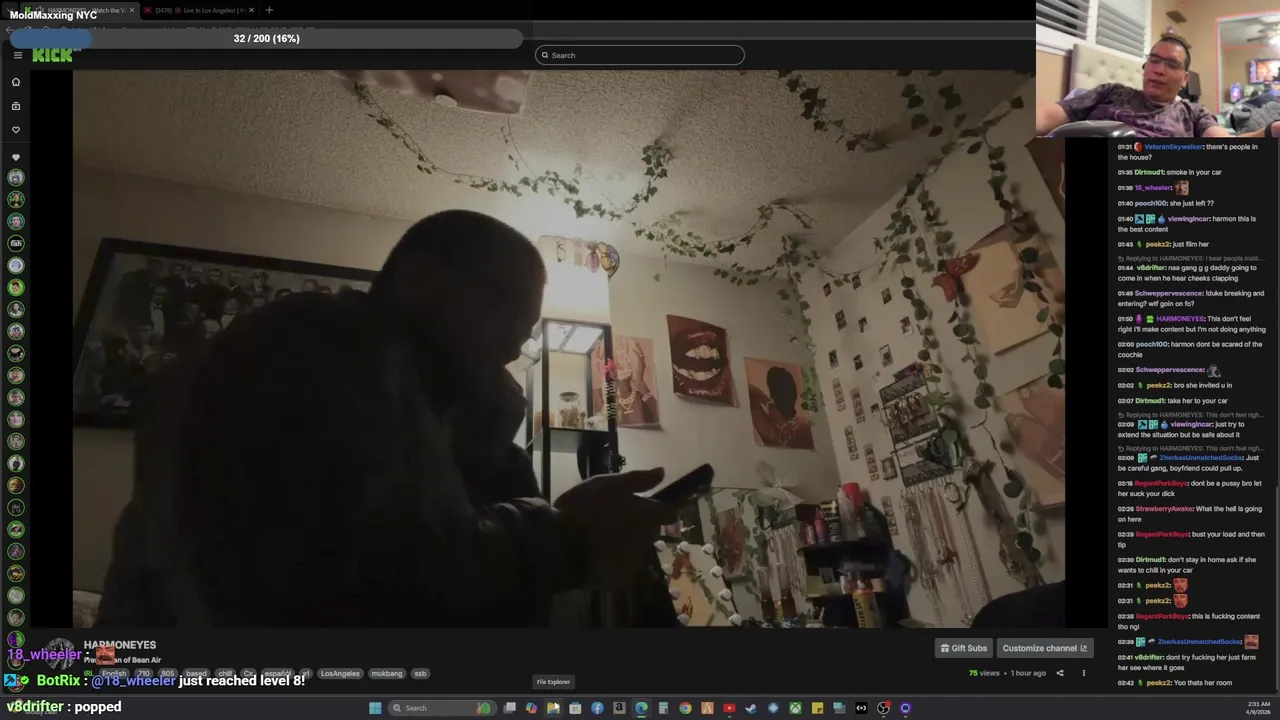
Task: Open Facebook from the taskbar
Action: click(597, 708)
